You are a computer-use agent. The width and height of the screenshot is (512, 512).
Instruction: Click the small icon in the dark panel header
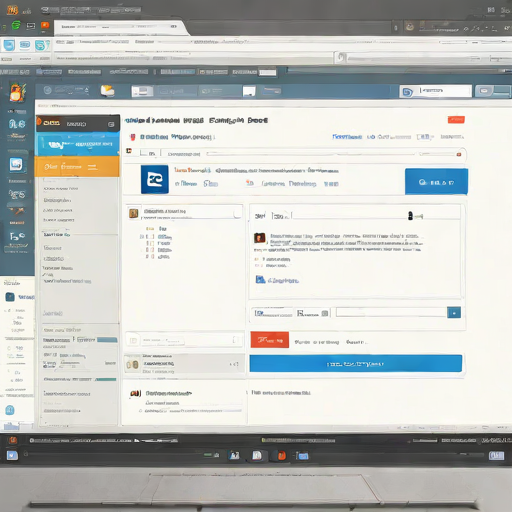[x=111, y=124]
